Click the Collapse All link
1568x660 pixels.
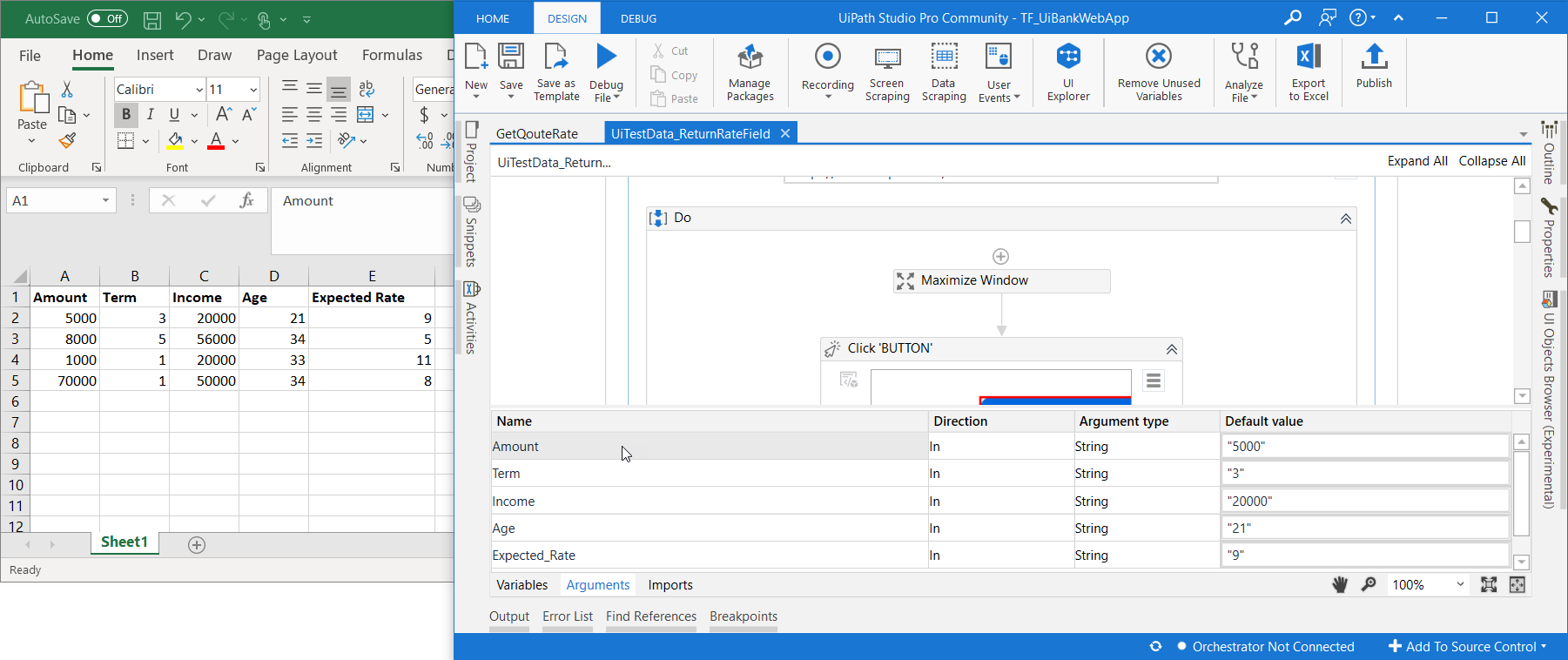tap(1491, 161)
